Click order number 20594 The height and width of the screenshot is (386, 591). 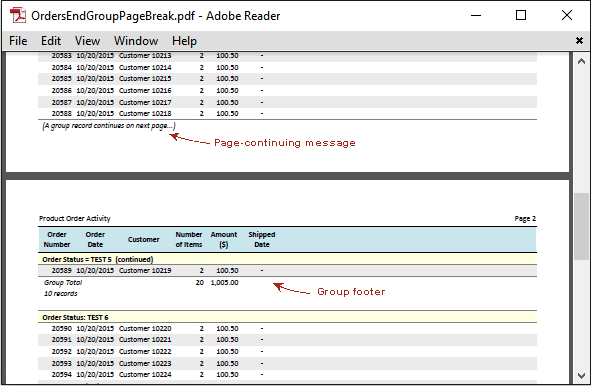coord(61,375)
